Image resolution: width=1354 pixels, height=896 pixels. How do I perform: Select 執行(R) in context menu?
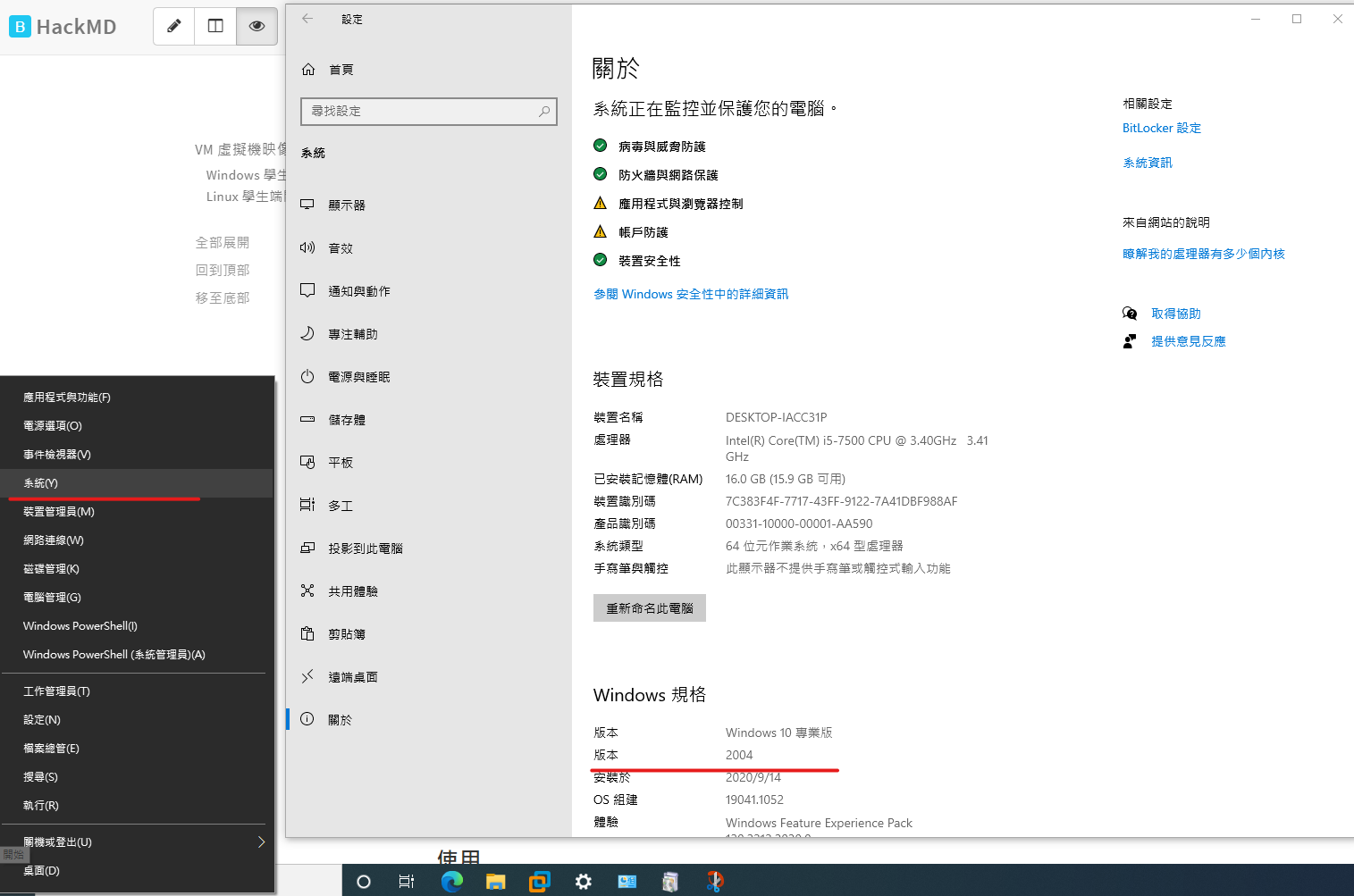coord(137,806)
